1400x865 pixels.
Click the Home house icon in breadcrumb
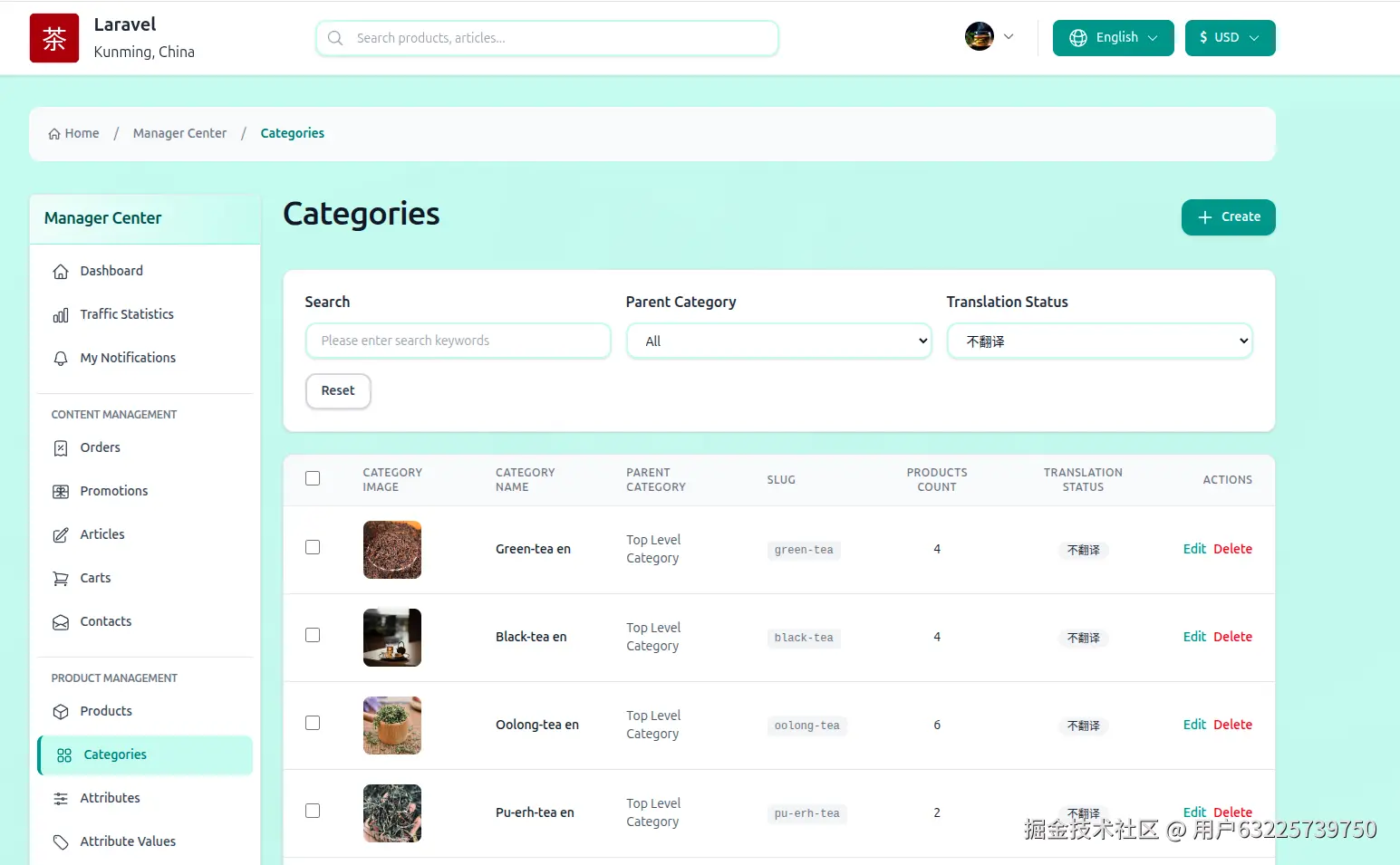(54, 134)
